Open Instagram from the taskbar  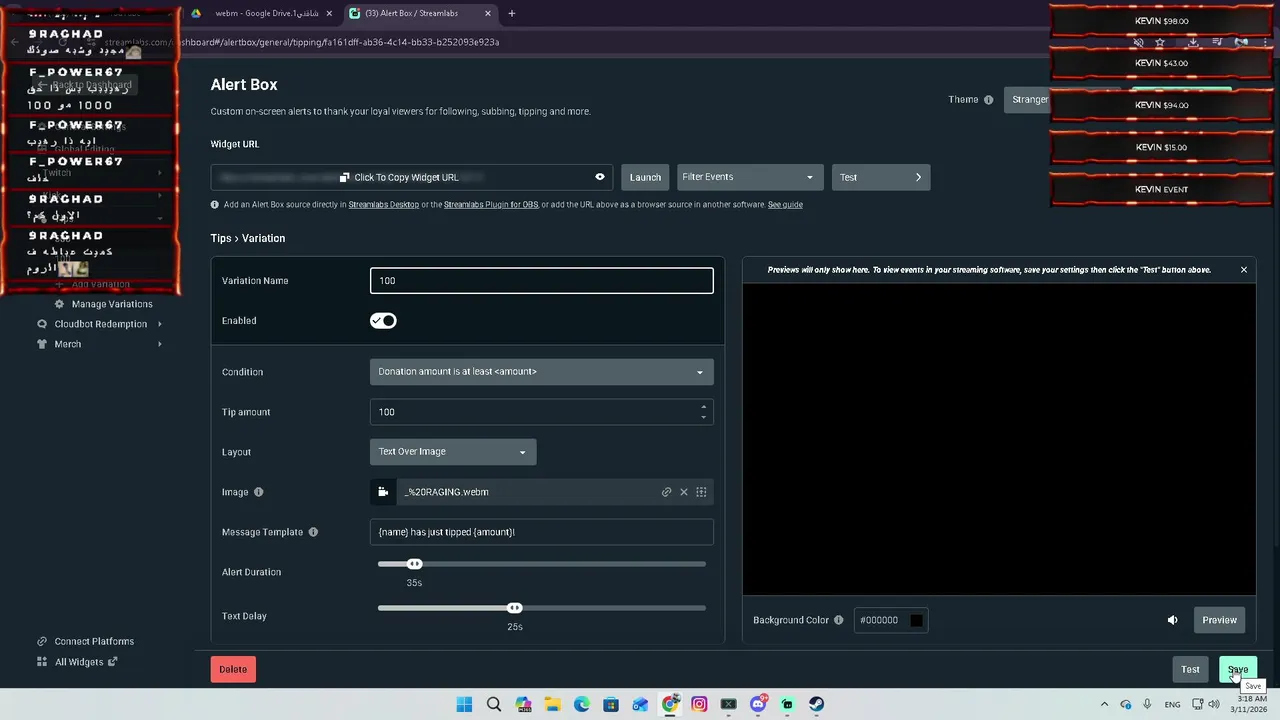point(699,704)
